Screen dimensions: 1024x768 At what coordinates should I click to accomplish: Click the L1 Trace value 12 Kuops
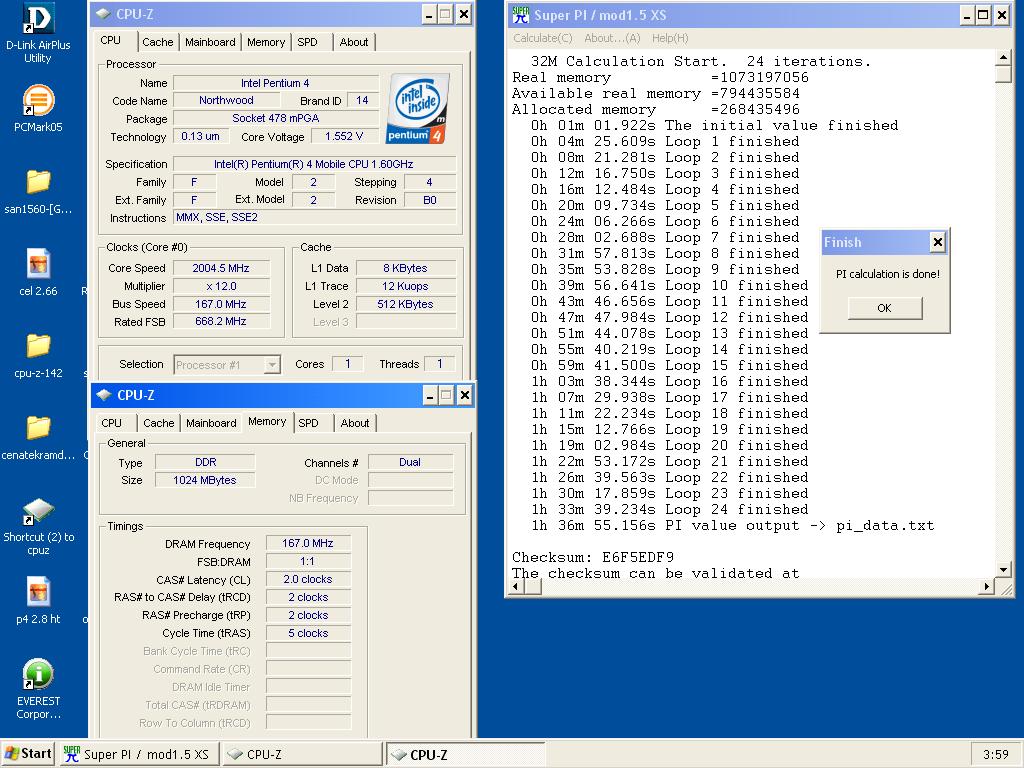pyautogui.click(x=405, y=286)
